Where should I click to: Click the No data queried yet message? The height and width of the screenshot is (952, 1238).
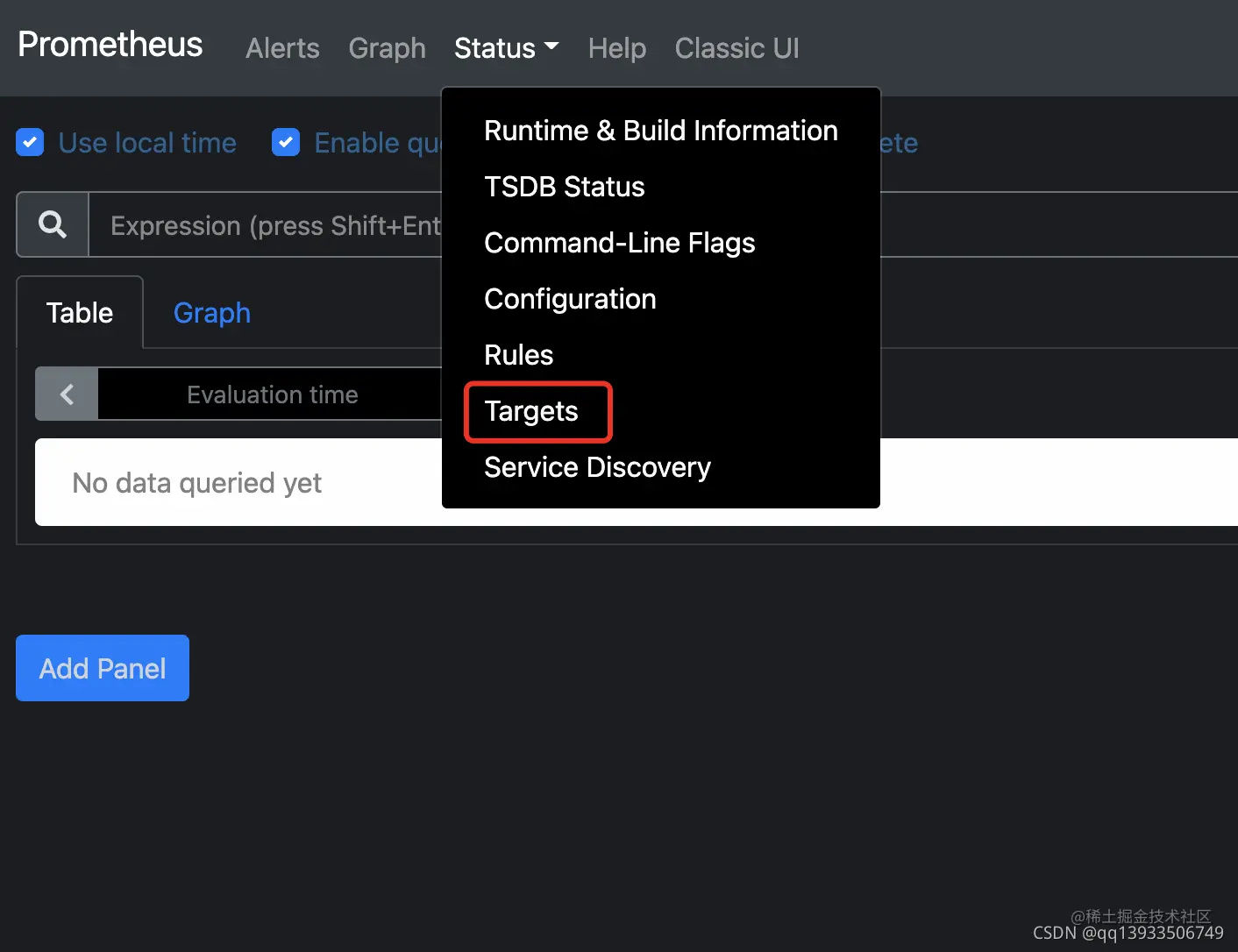pos(197,482)
